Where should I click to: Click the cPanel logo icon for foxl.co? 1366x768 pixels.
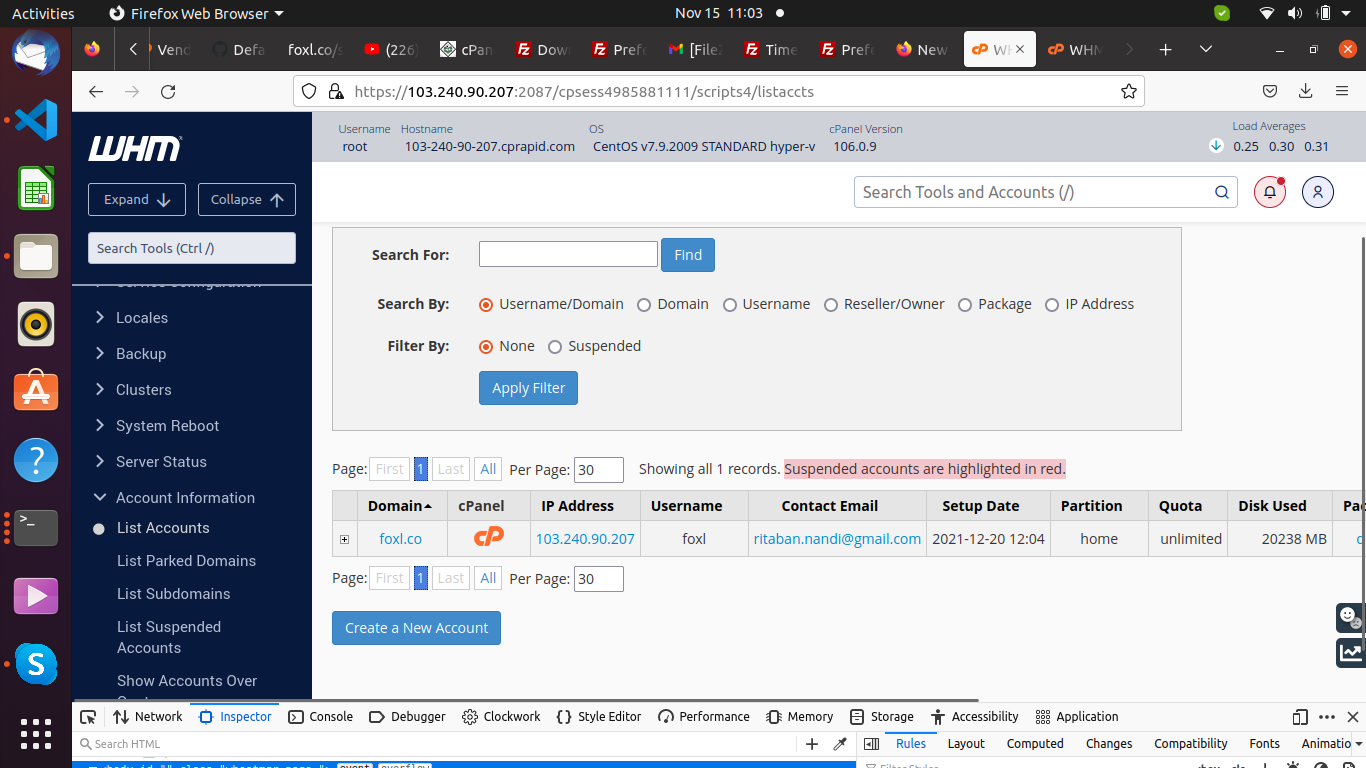tap(488, 538)
